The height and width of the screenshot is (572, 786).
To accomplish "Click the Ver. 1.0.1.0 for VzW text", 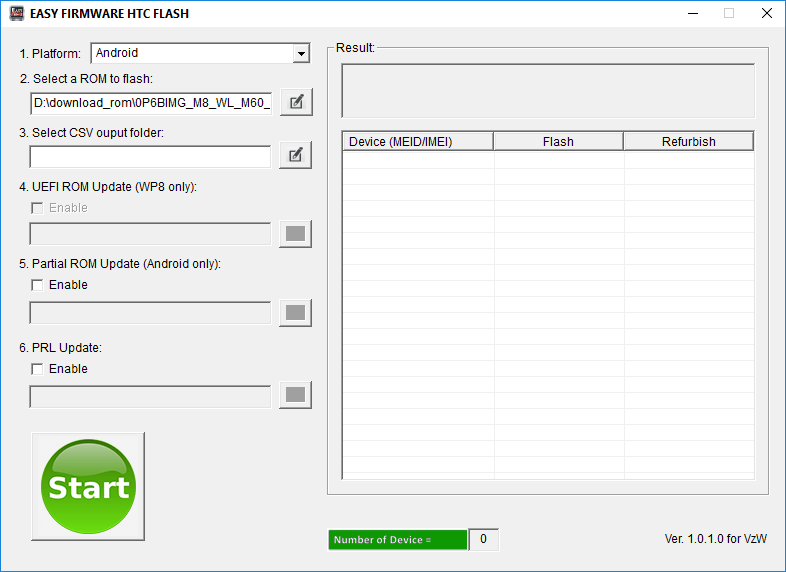I will point(715,539).
